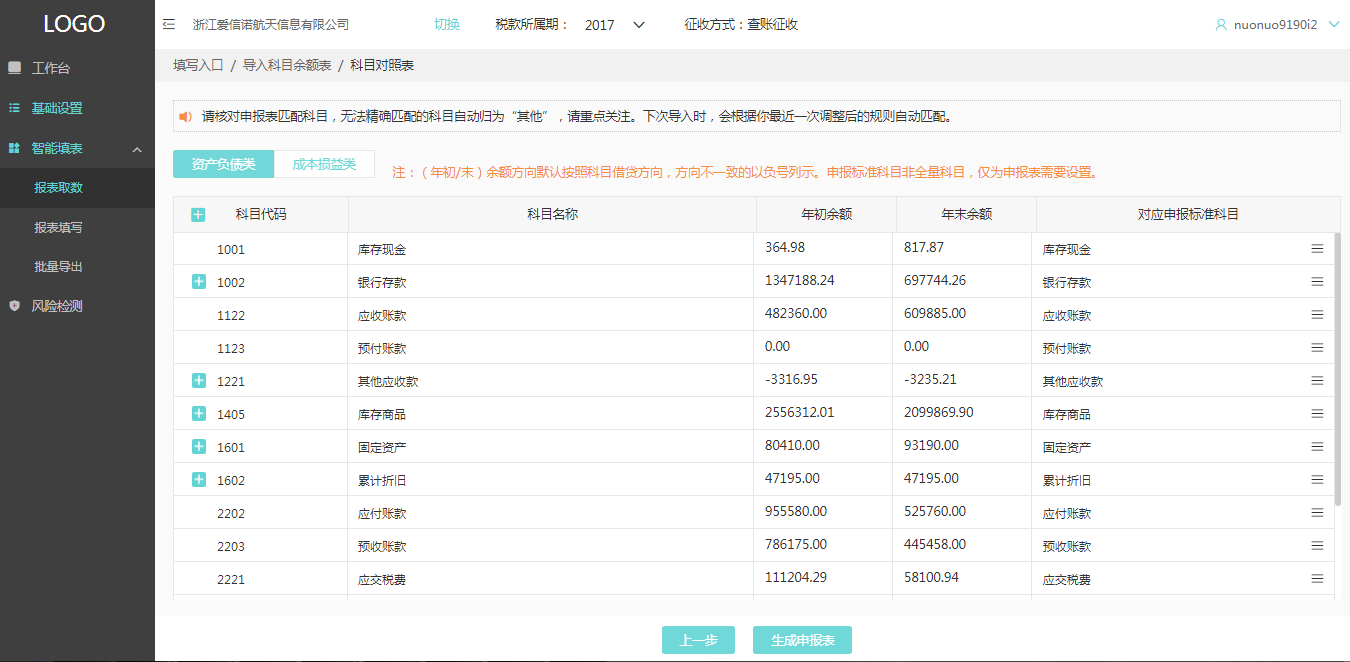Image resolution: width=1350 pixels, height=662 pixels.
Task: Click the speaker notice icon
Action: coord(185,116)
